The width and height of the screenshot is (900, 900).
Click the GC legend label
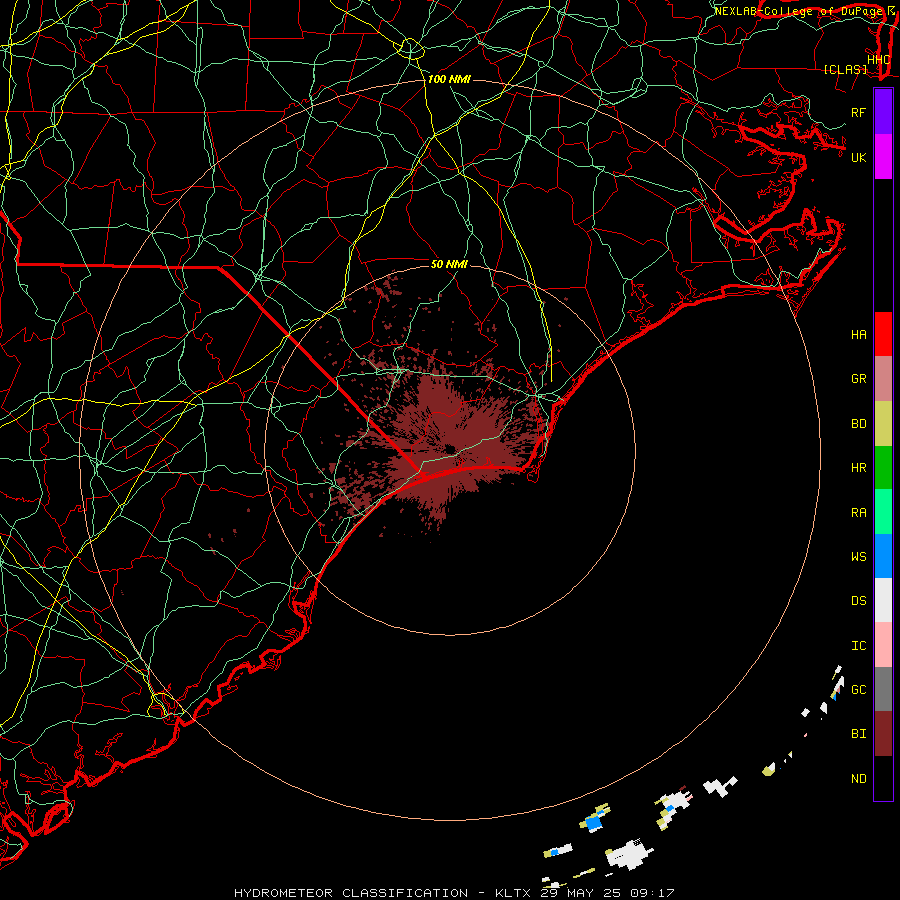point(858,689)
